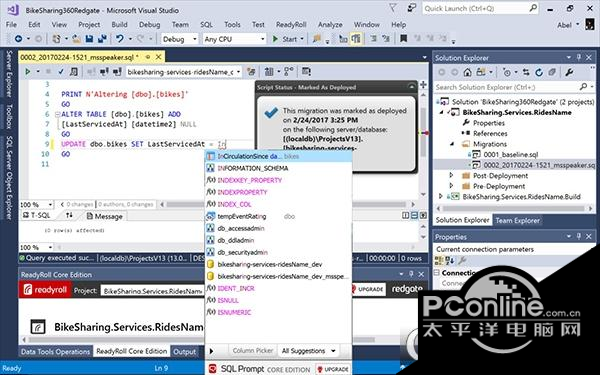Select INFORMATION_SCHEMA suggestion
This screenshot has height=375, width=600.
point(279,168)
